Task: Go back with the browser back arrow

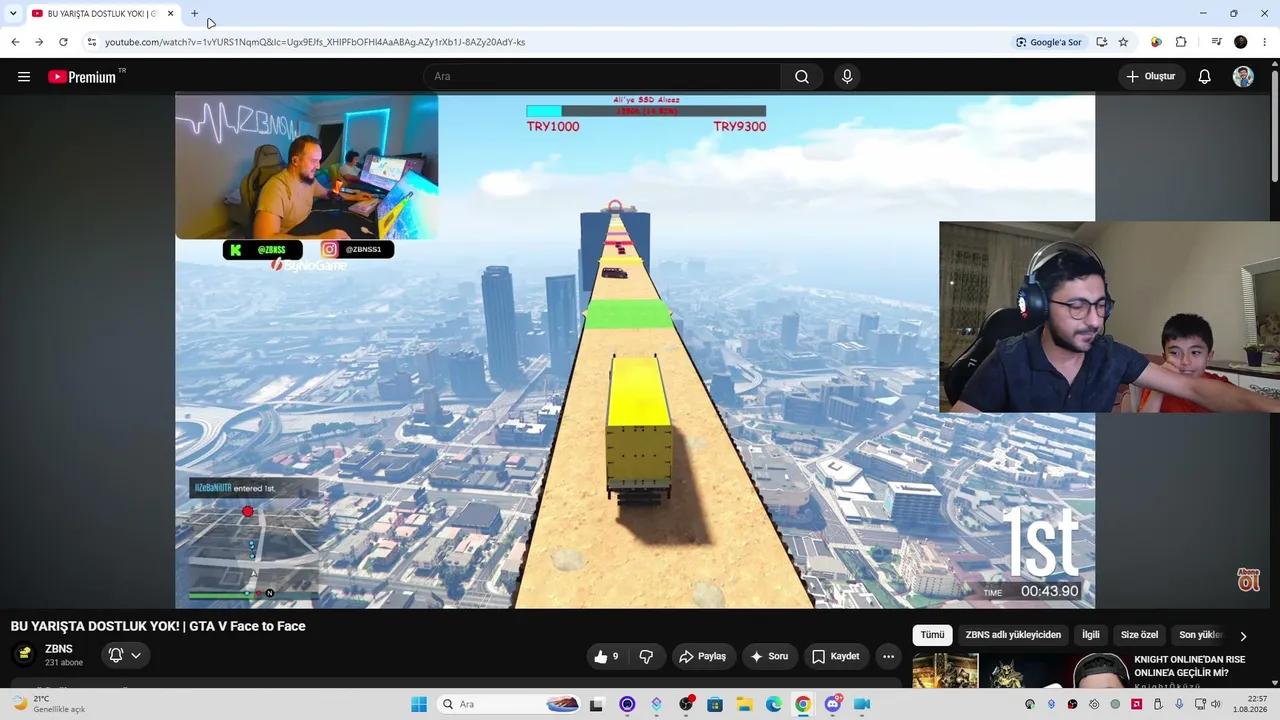Action: 15,42
